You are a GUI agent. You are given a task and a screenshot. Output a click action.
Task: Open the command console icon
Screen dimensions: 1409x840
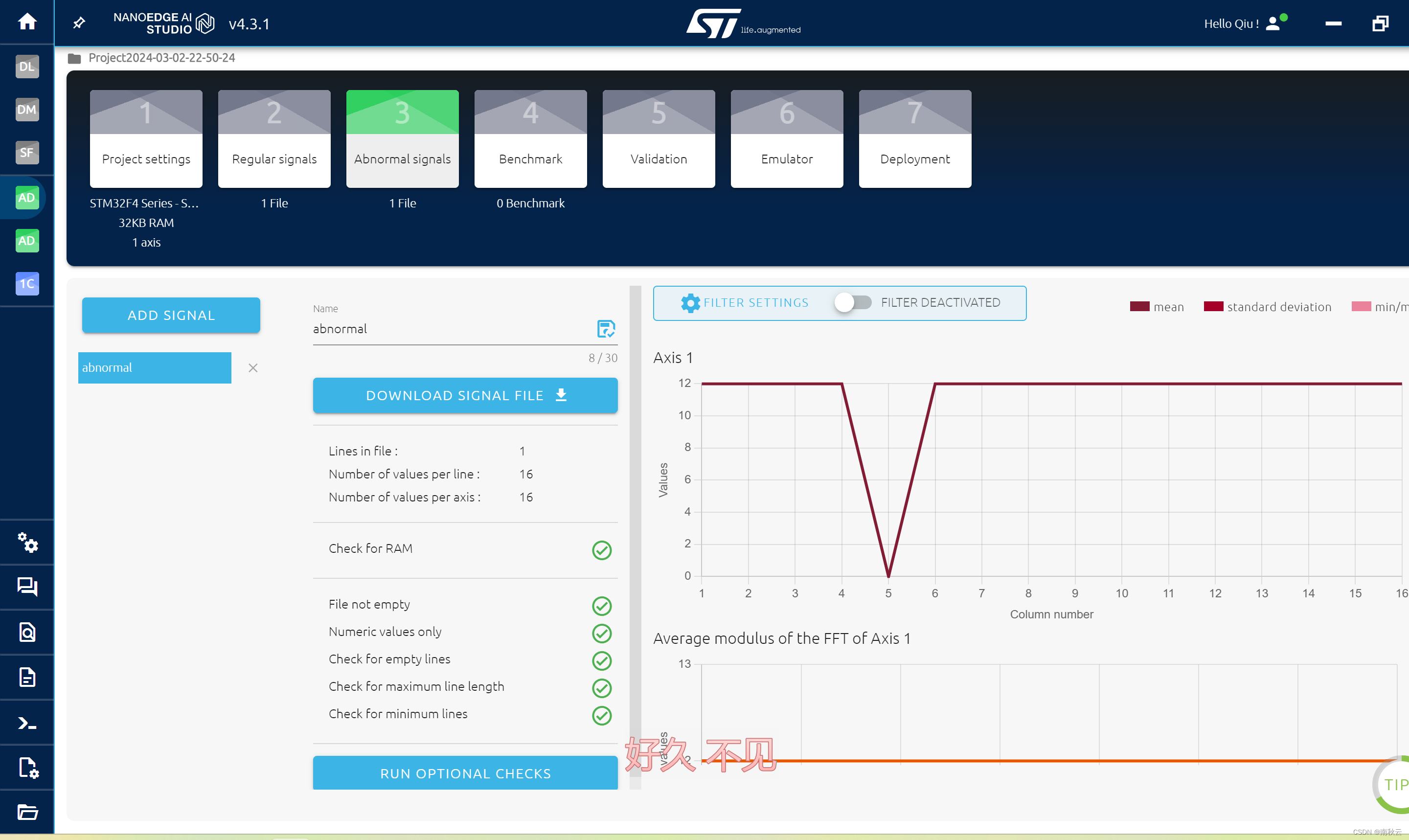click(26, 723)
